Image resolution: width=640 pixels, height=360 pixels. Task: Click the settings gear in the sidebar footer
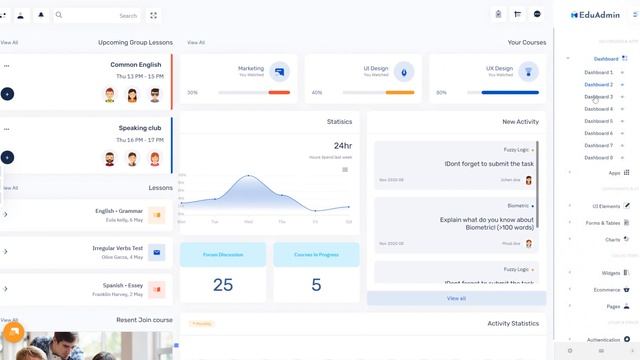[570, 351]
